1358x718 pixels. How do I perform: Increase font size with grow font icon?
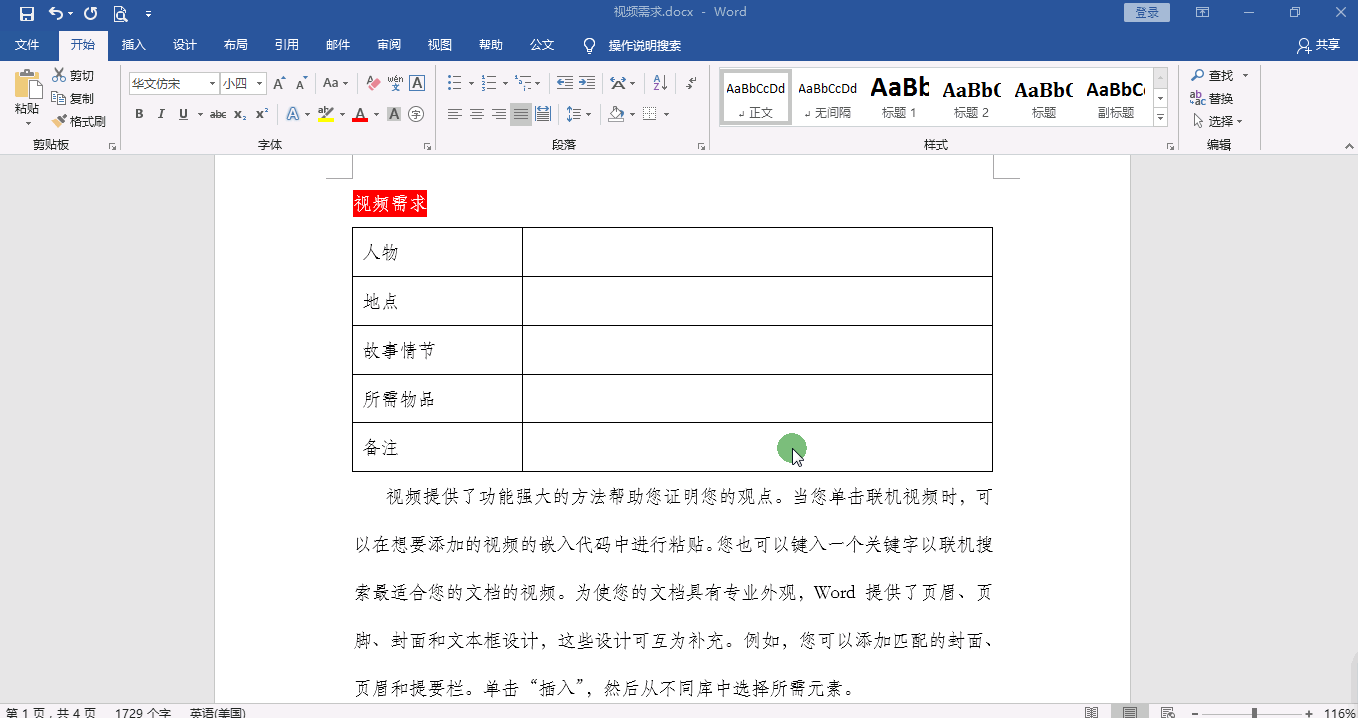point(279,84)
